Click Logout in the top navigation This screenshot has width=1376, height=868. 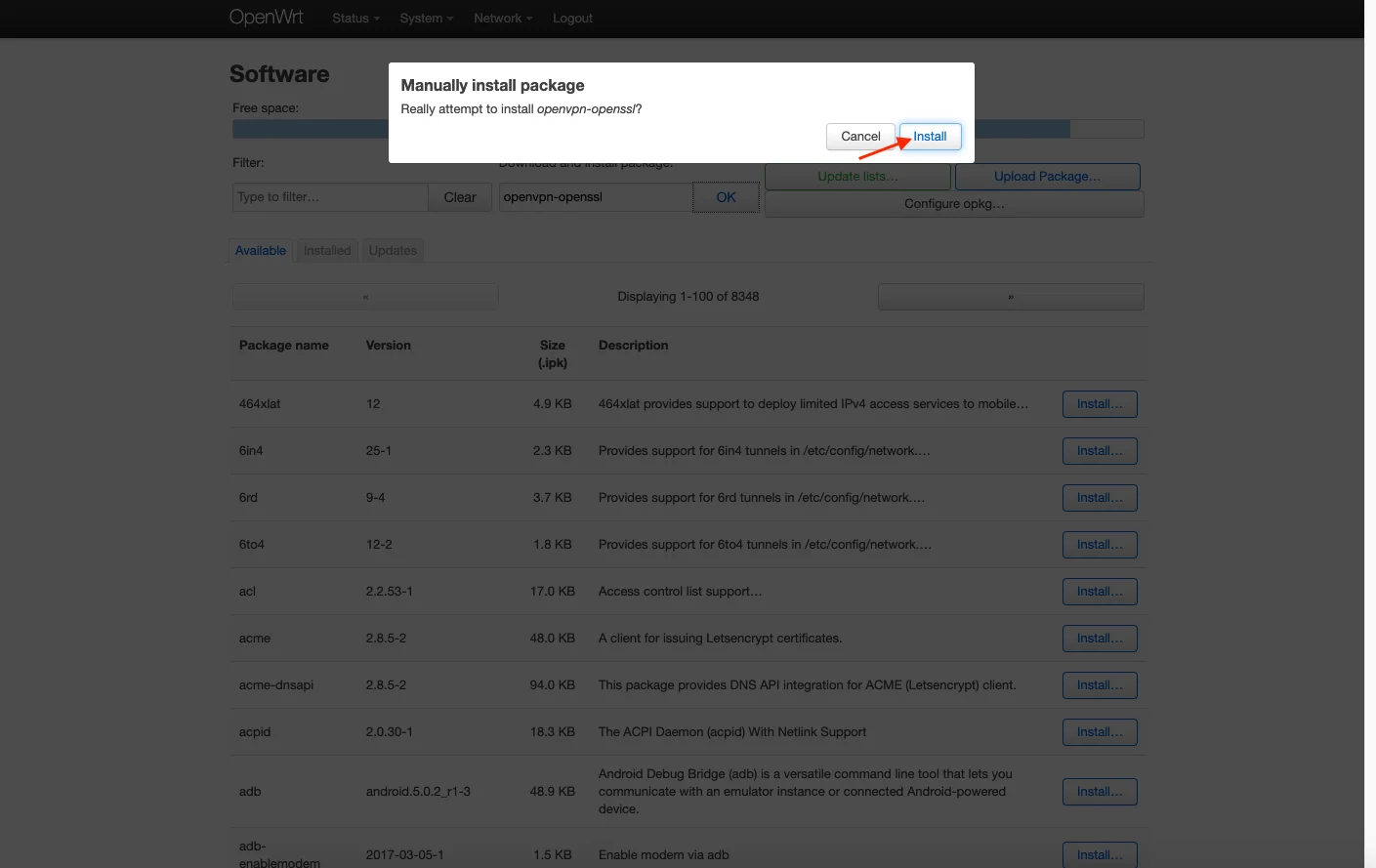point(572,19)
